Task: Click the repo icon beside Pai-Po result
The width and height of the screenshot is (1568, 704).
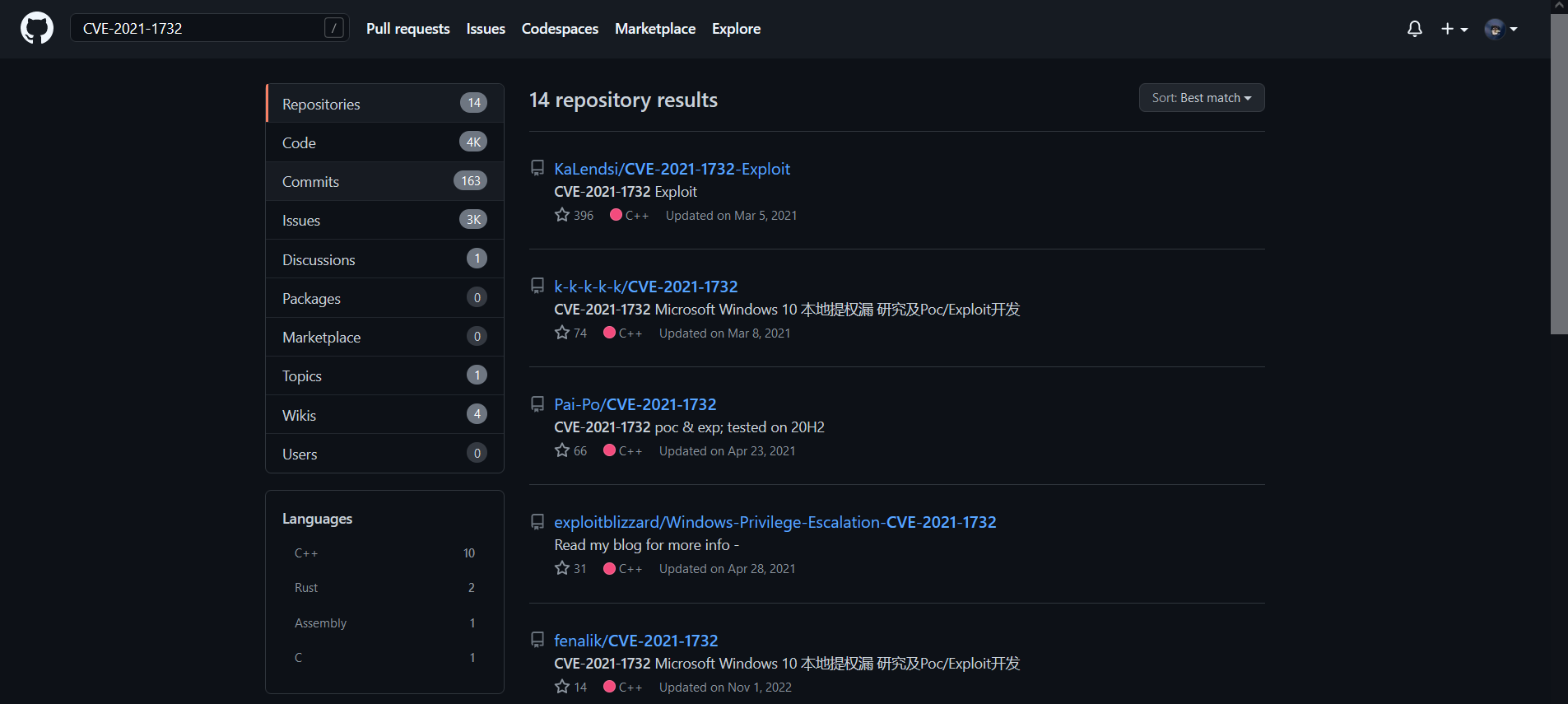Action: pos(537,404)
